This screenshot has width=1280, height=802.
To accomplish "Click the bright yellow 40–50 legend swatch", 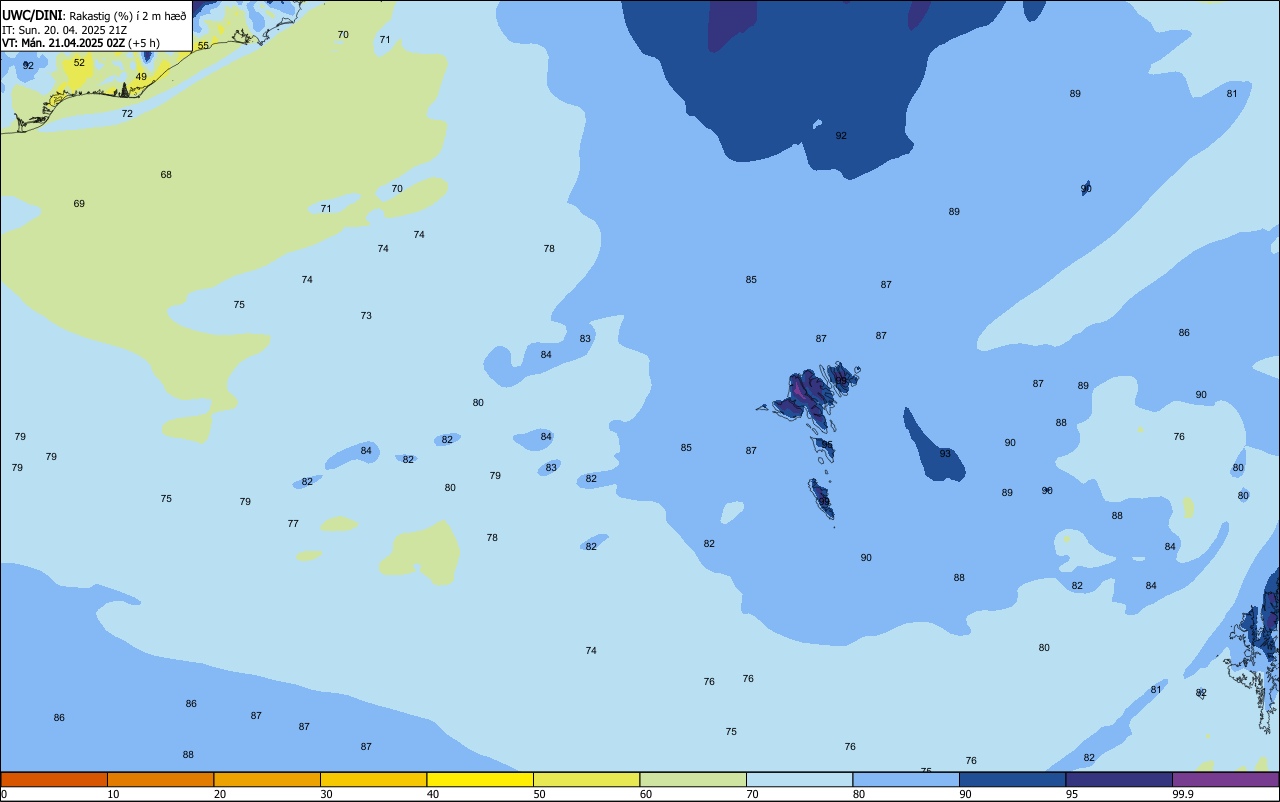I will [480, 779].
